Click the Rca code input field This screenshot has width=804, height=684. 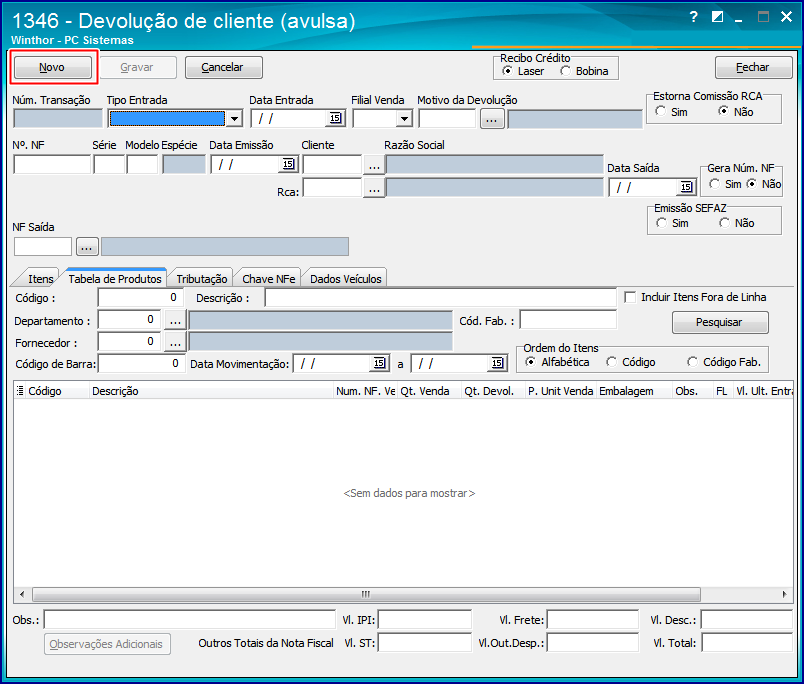coord(332,188)
